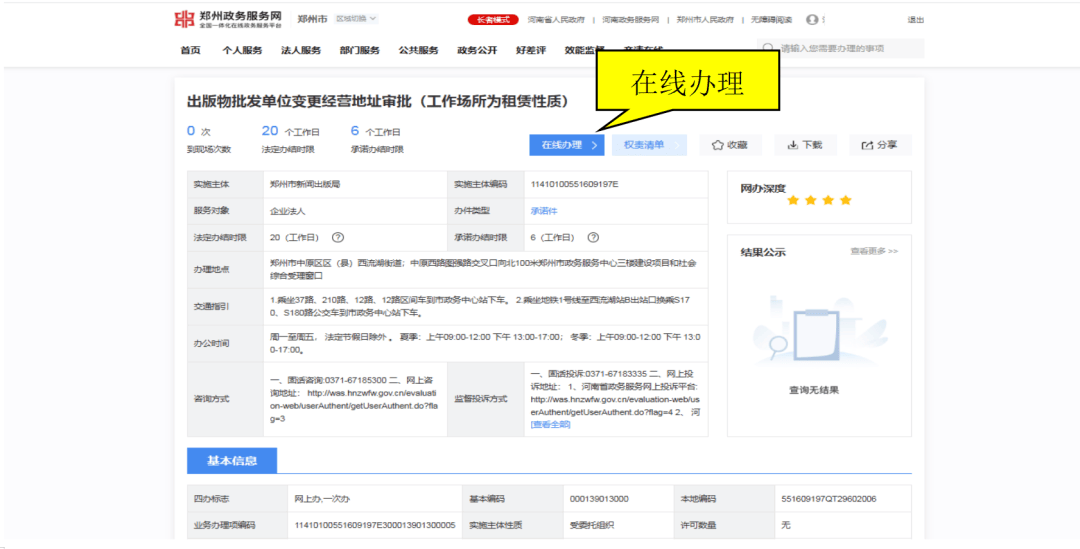Click the search input field
The image size is (1080, 549).
(x=848, y=48)
